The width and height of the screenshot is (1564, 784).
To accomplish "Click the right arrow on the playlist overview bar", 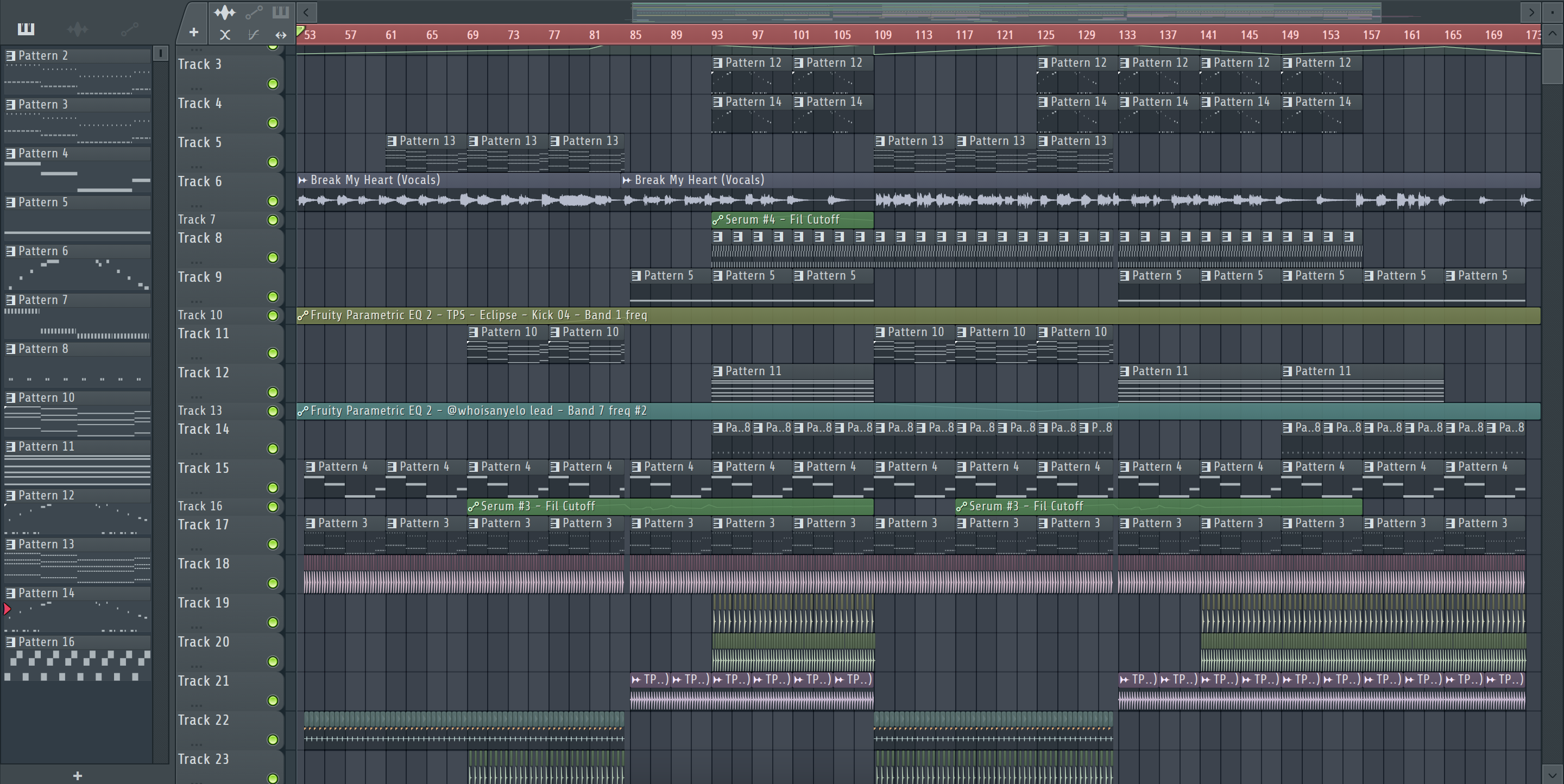I will [x=1531, y=11].
